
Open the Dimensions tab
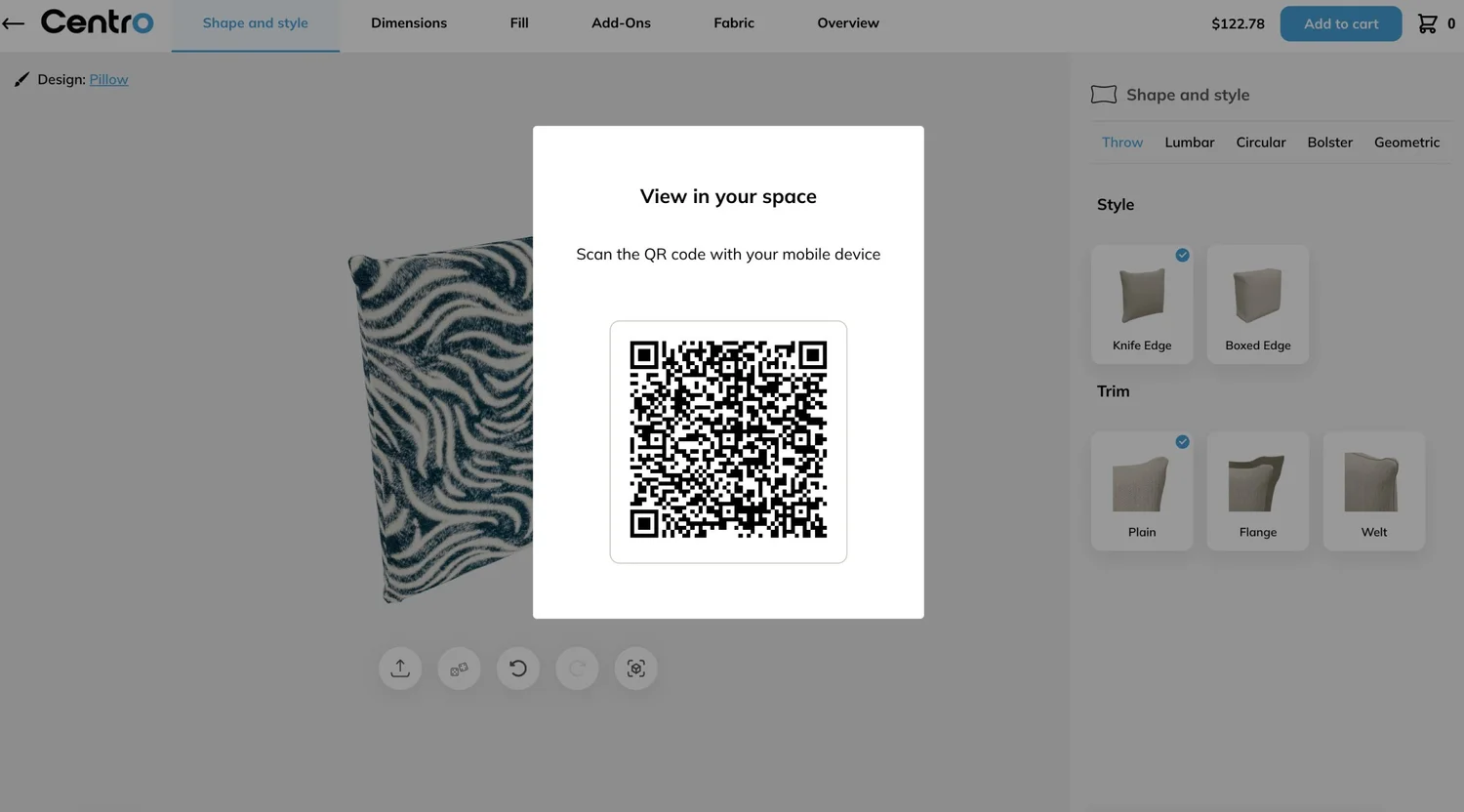pos(409,23)
